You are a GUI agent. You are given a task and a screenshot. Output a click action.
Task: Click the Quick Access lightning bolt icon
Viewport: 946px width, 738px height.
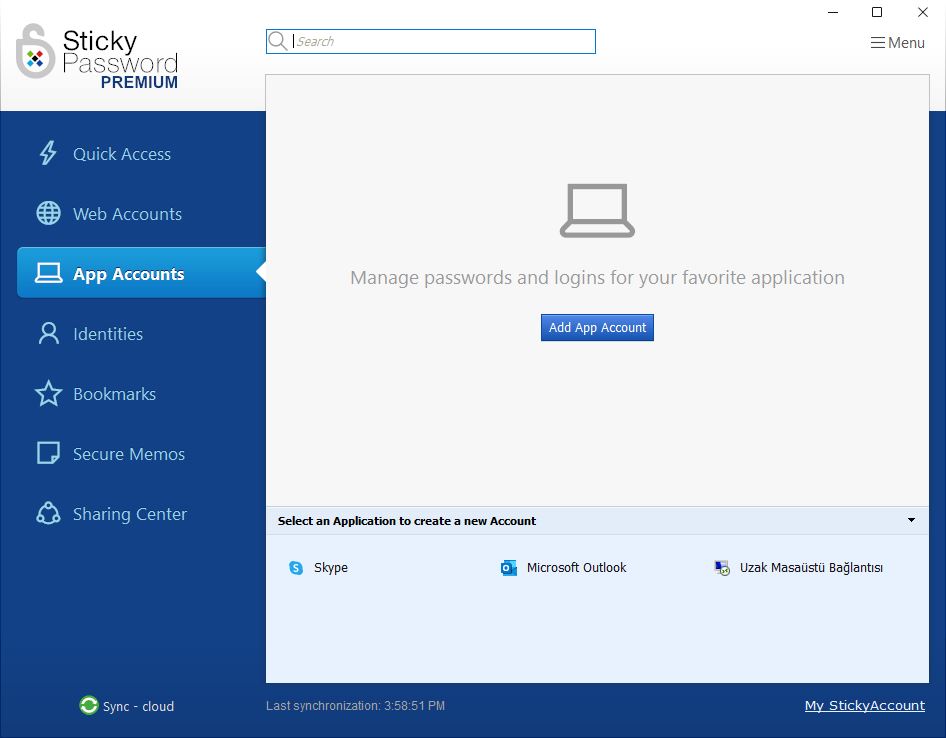click(x=48, y=153)
